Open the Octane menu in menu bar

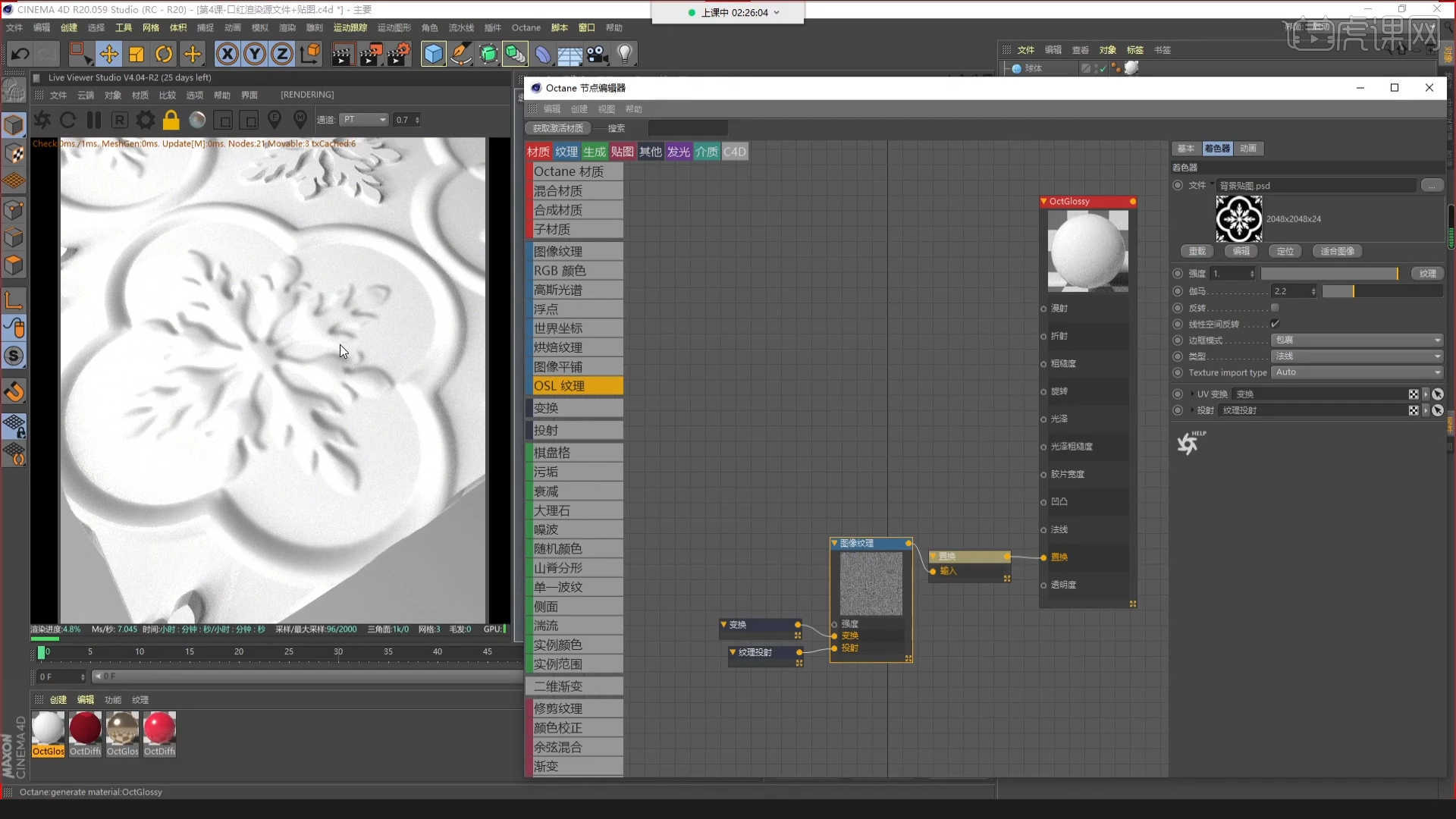(x=526, y=28)
